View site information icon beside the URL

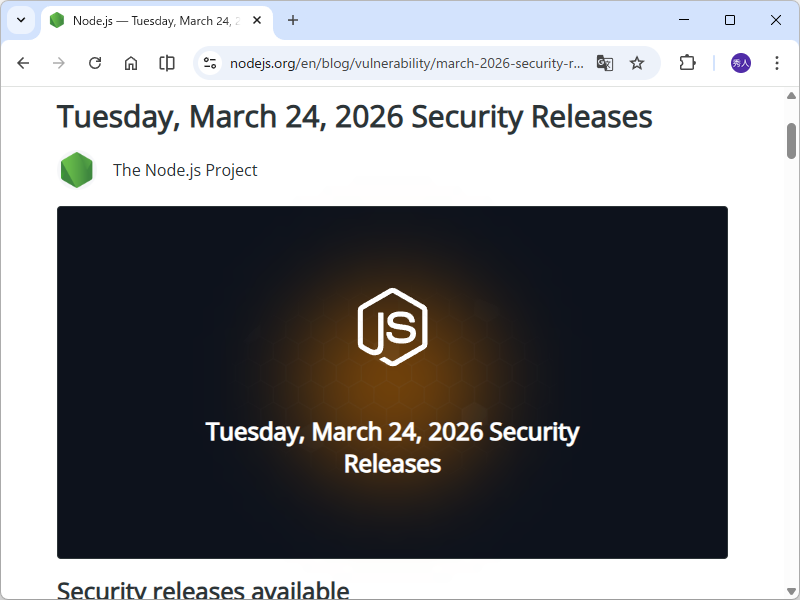(x=210, y=62)
